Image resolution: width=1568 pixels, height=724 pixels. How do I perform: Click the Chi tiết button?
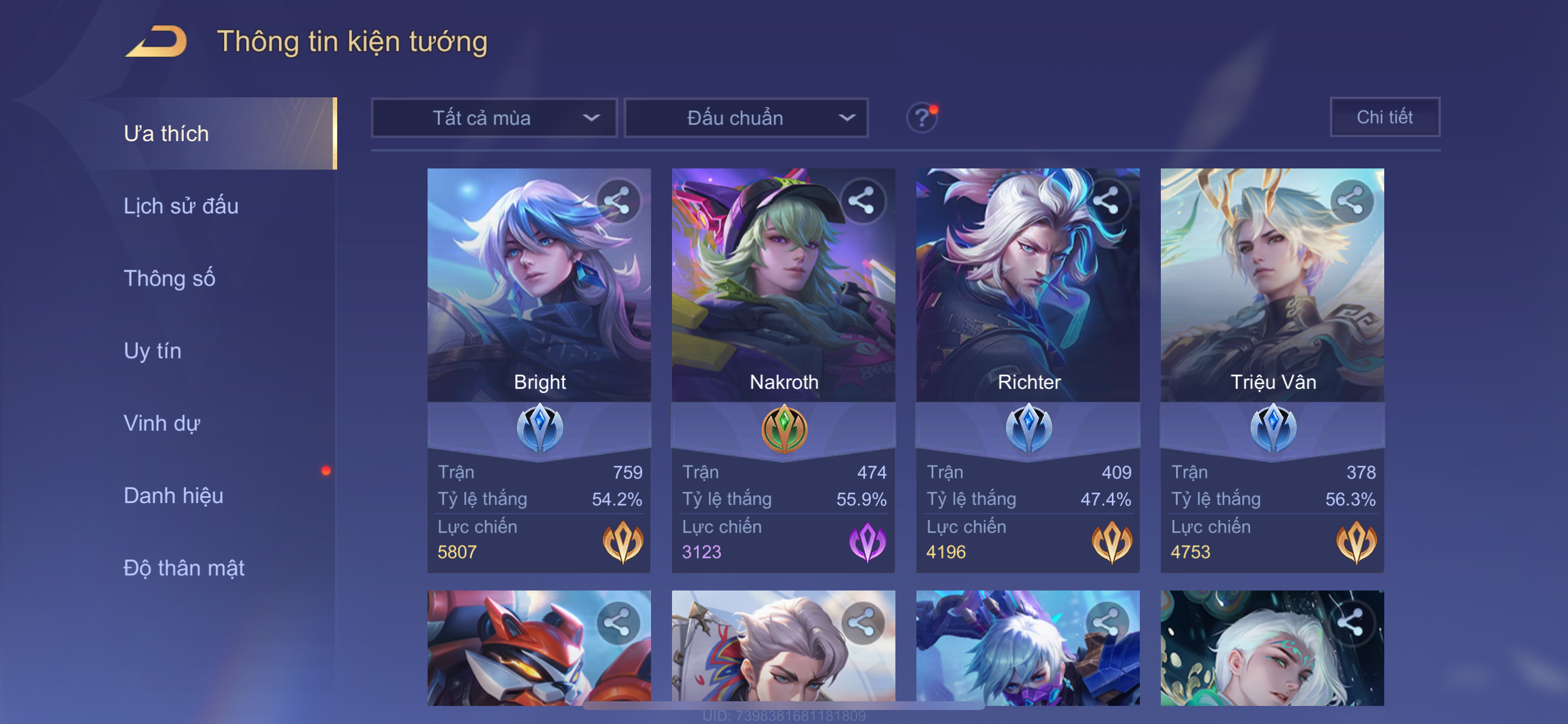(1385, 117)
